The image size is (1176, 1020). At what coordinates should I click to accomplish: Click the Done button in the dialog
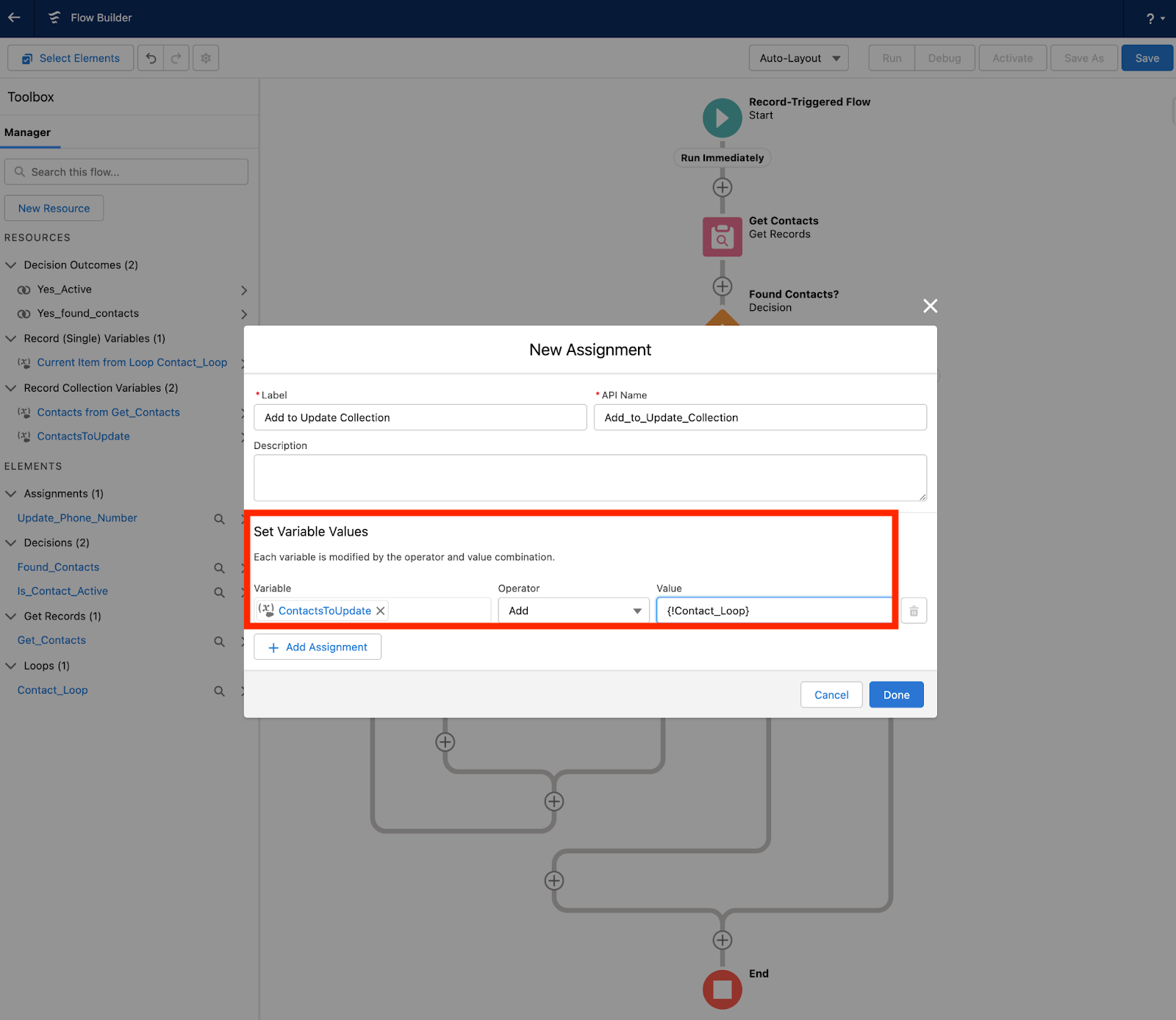[x=896, y=694]
